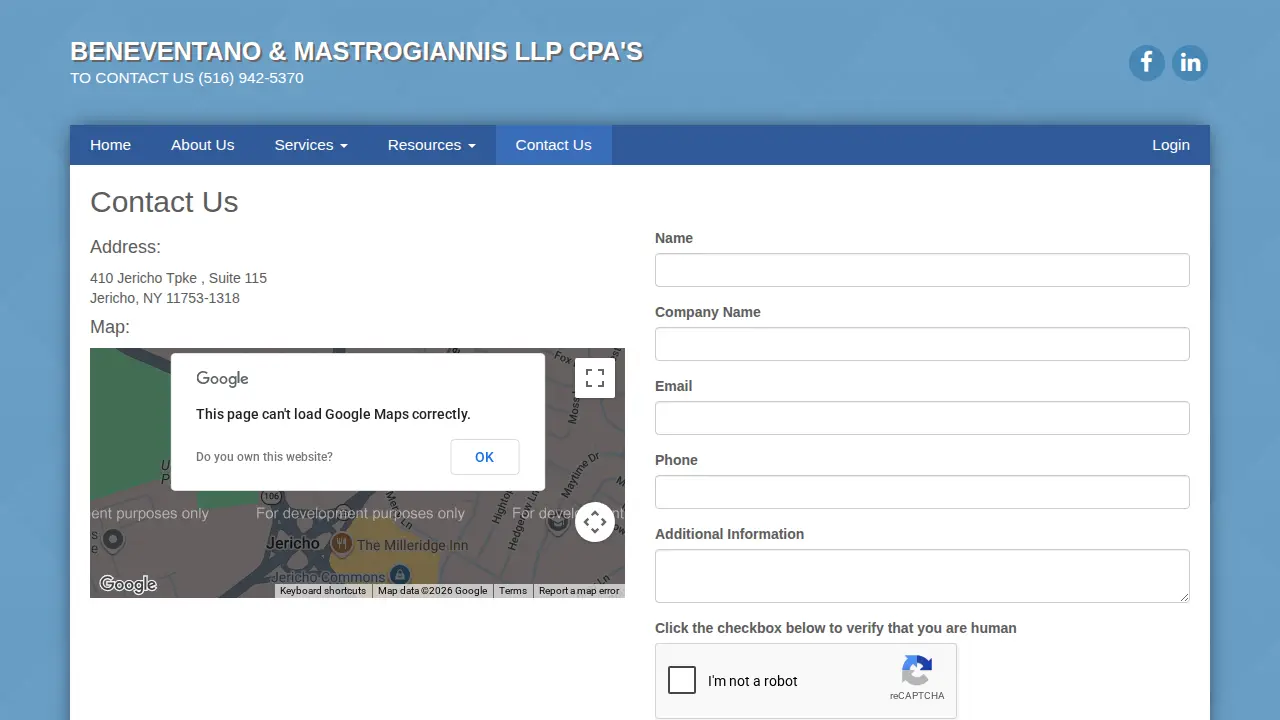Toggle fullscreen view on the map
1280x720 pixels.
coord(595,378)
